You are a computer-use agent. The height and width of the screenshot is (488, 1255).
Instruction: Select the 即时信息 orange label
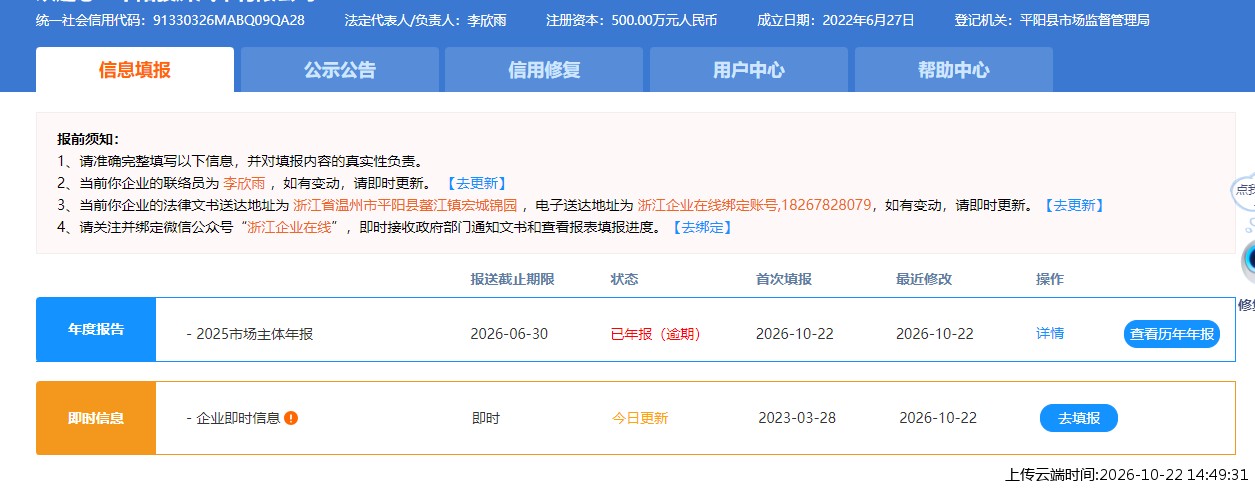tap(96, 418)
